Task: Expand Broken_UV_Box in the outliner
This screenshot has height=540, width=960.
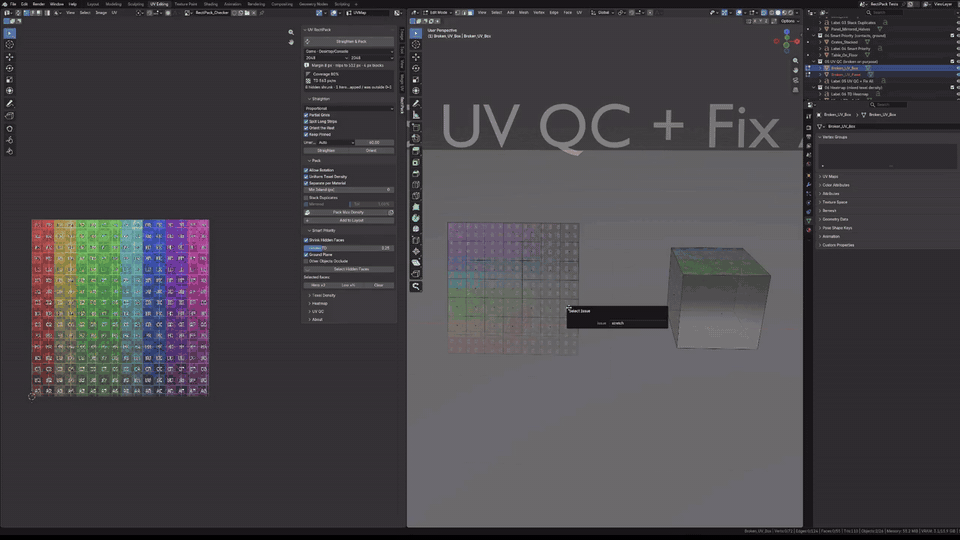Action: point(820,68)
